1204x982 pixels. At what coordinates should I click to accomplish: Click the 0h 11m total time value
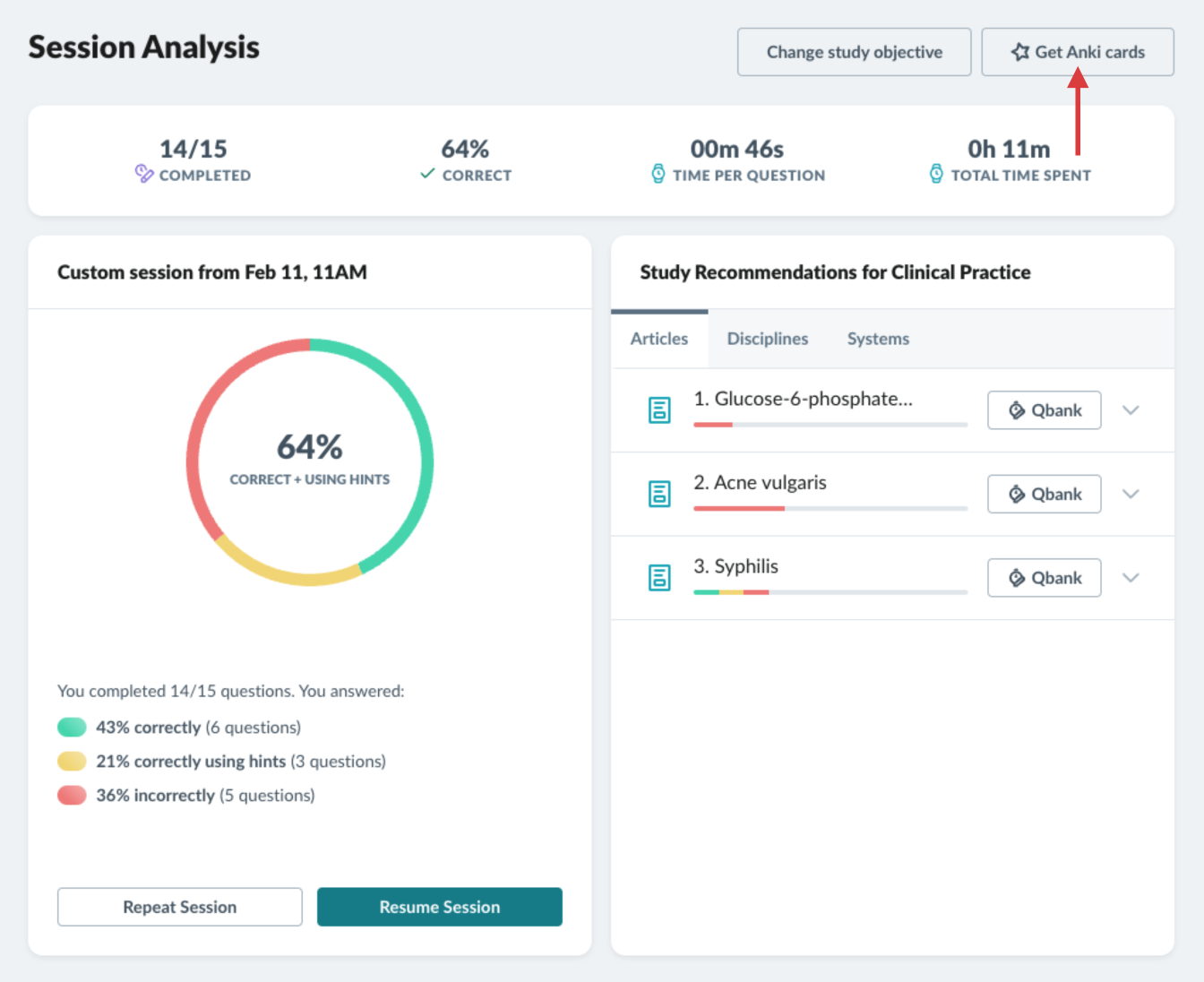coord(1009,149)
